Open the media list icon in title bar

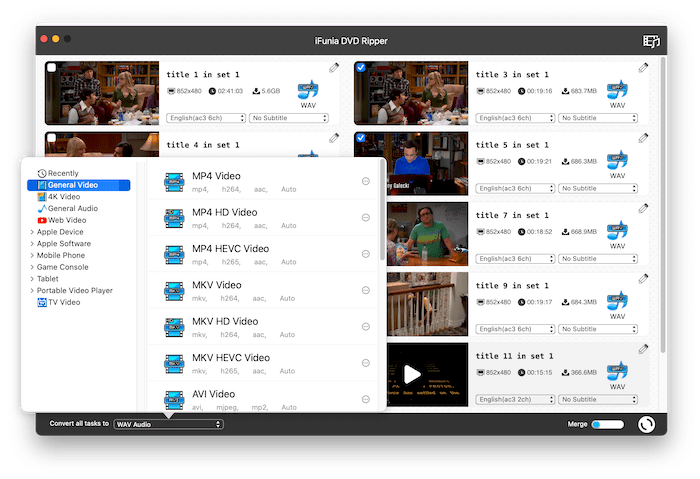pos(652,40)
